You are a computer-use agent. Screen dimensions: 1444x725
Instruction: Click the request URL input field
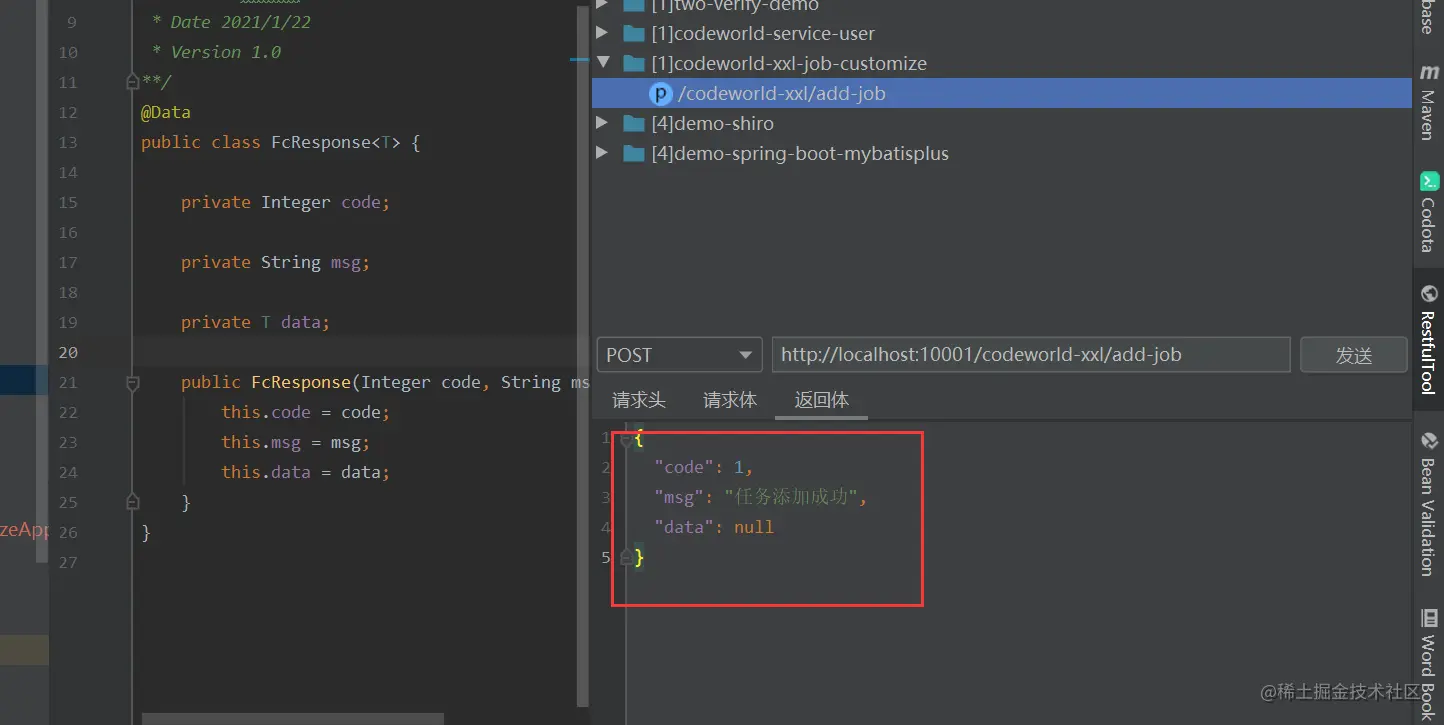[1031, 355]
